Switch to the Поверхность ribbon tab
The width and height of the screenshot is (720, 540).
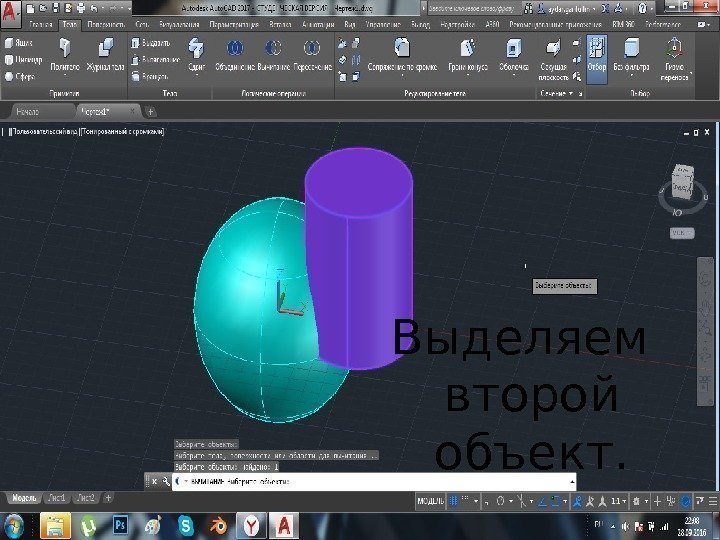[x=106, y=24]
